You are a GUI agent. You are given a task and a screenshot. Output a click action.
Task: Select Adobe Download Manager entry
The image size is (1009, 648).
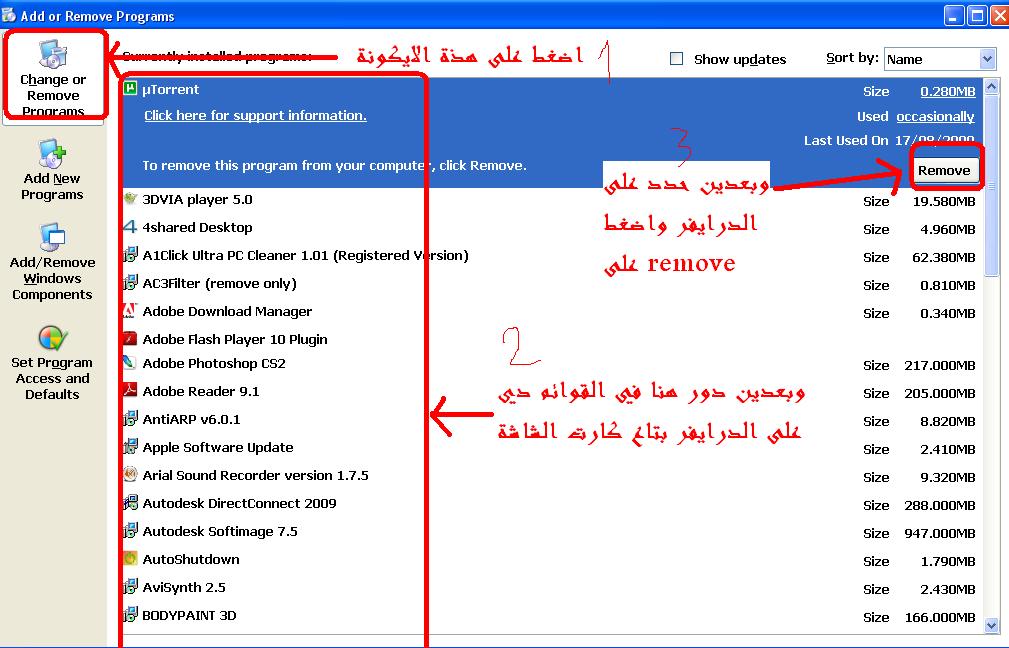pos(552,312)
